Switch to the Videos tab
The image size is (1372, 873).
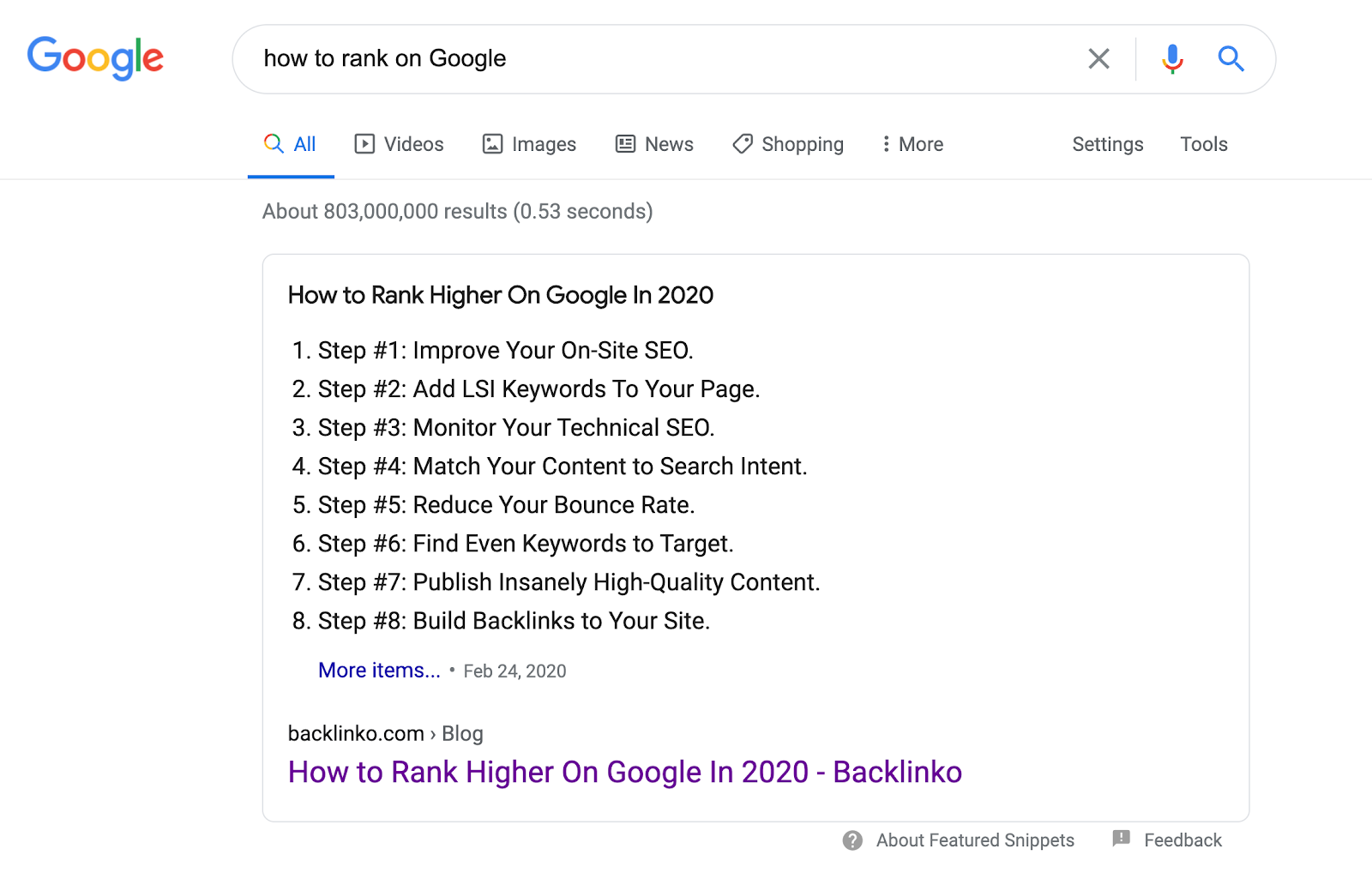click(413, 144)
